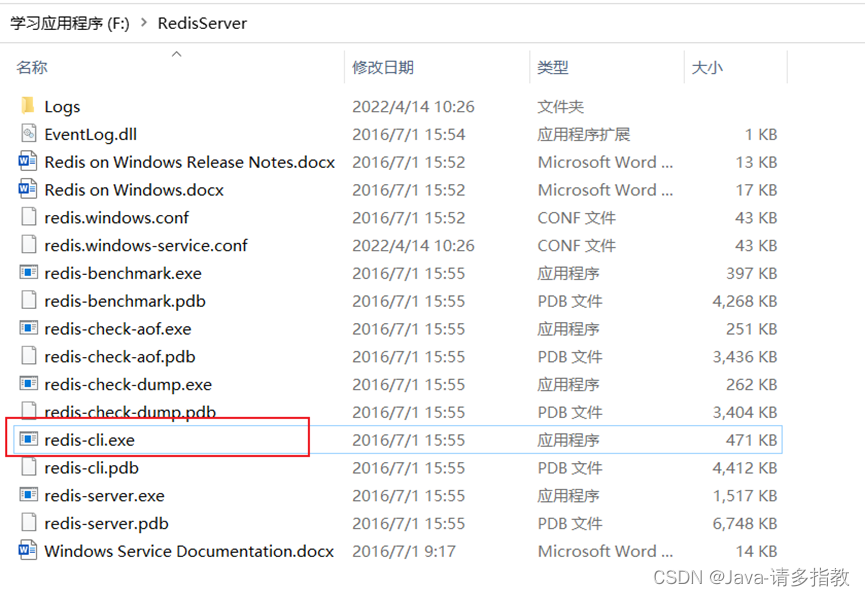Select the redis.windows.conf file name
Screen dimensions: 865x596
point(116,217)
